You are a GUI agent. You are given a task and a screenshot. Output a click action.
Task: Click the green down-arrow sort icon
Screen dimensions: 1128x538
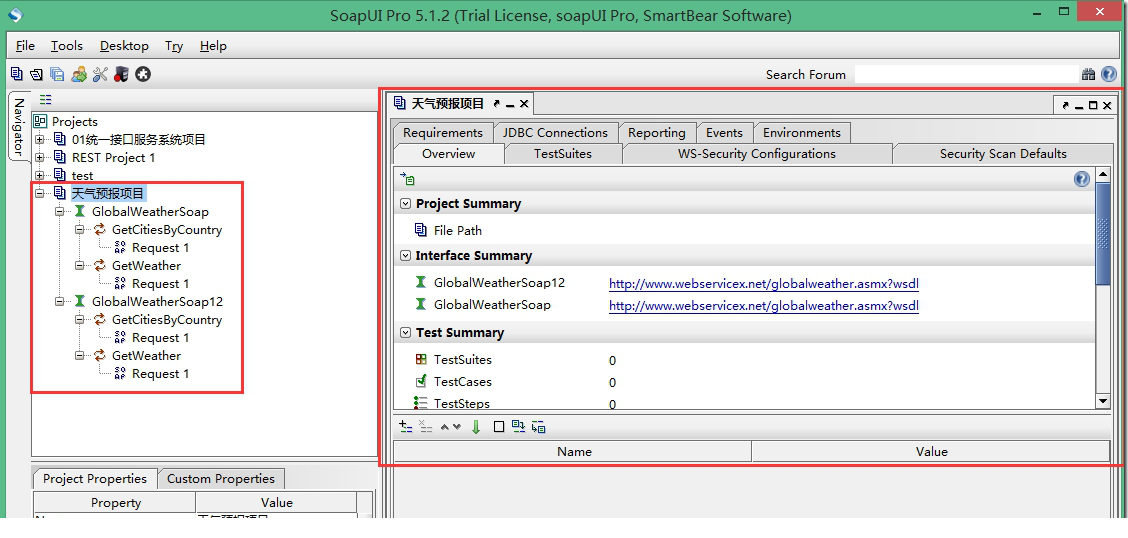476,427
